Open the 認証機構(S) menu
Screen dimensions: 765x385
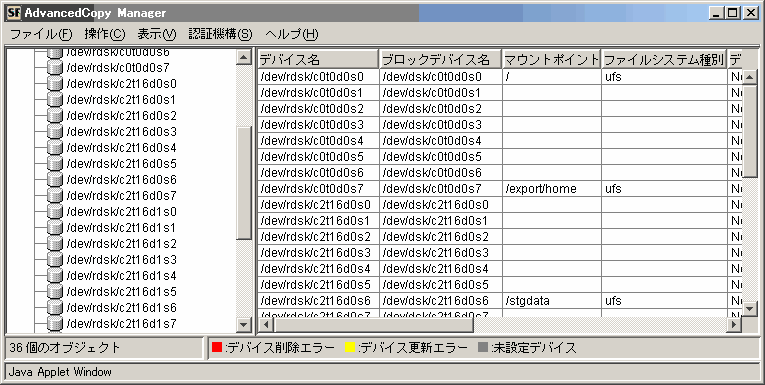tap(221, 34)
